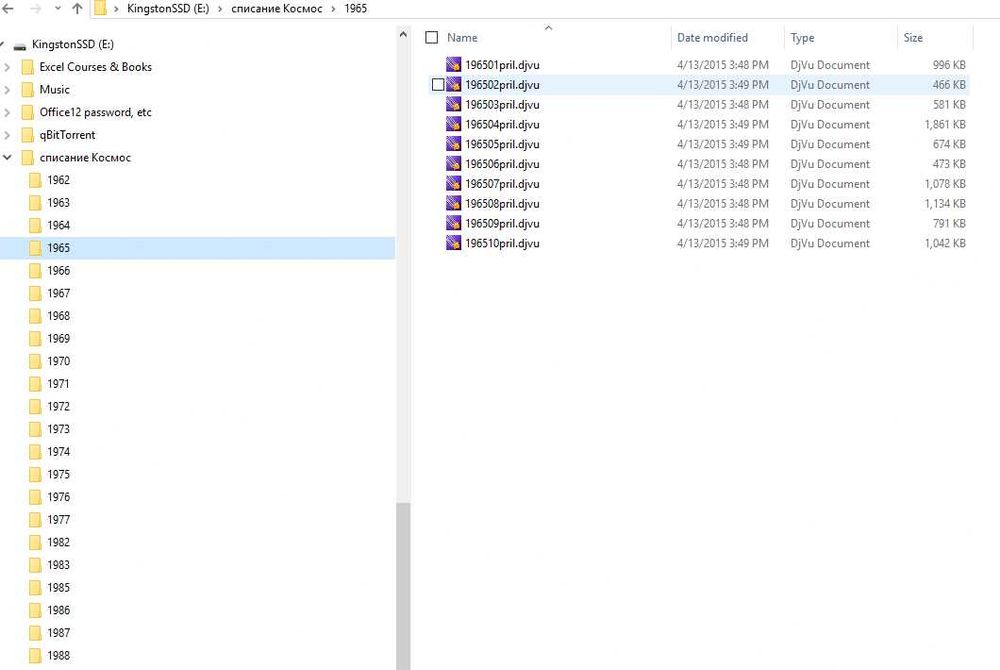Click the 1,861 KB size cell

click(945, 124)
